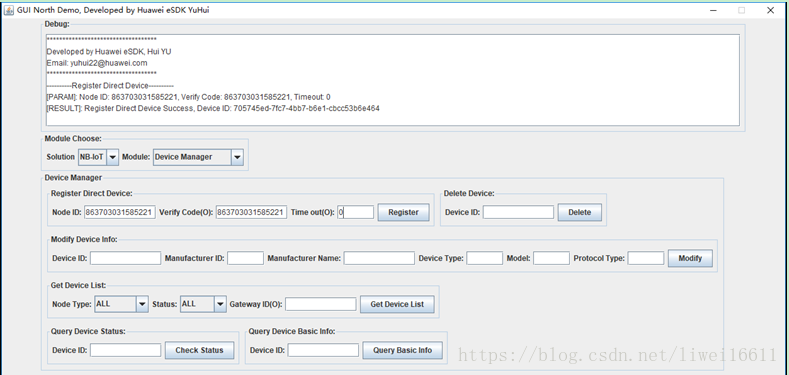Click the '----------Register Direct Device----------' debug header line
This screenshot has height=375, width=789.
tap(110, 86)
